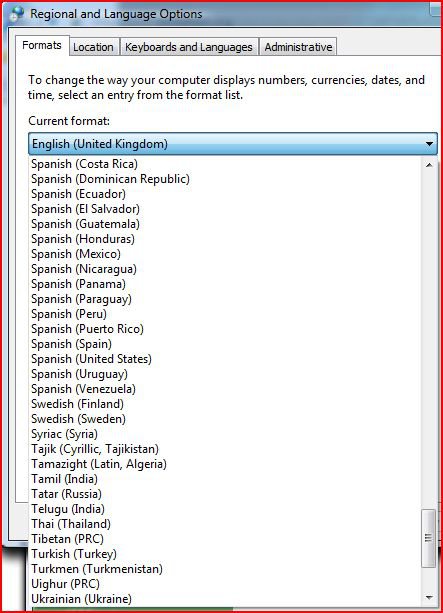This screenshot has width=443, height=613.
Task: Click the list scrollbar up arrow
Action: [x=429, y=165]
